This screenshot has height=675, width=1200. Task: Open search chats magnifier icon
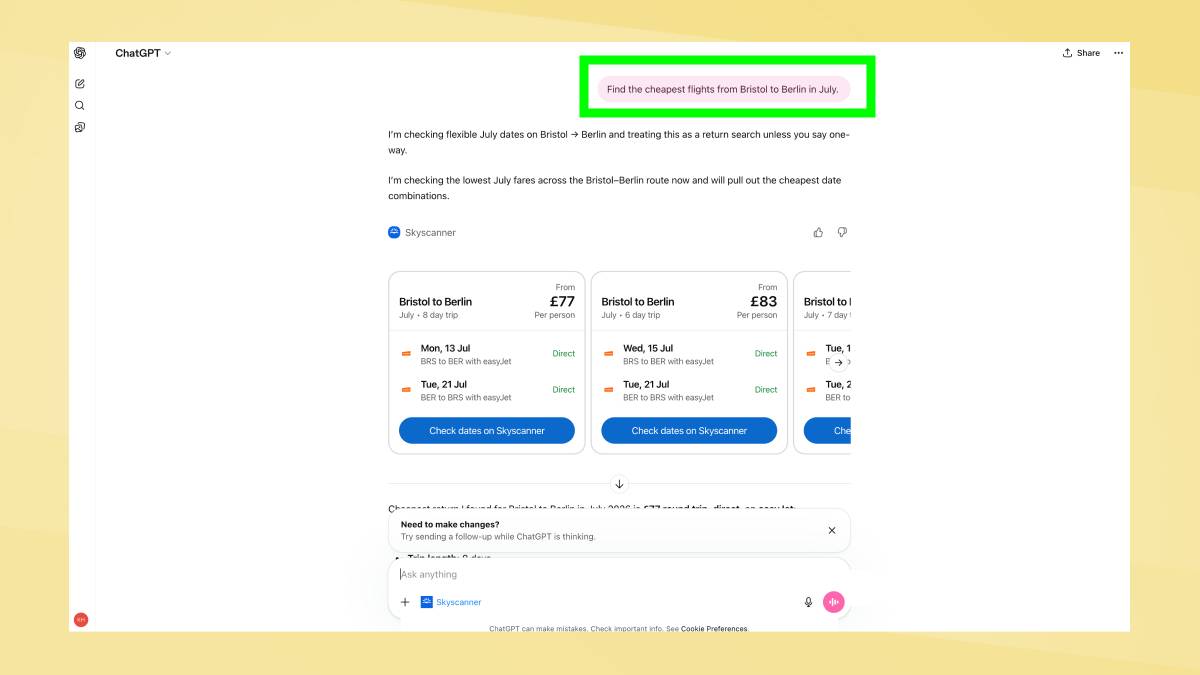pyautogui.click(x=80, y=105)
